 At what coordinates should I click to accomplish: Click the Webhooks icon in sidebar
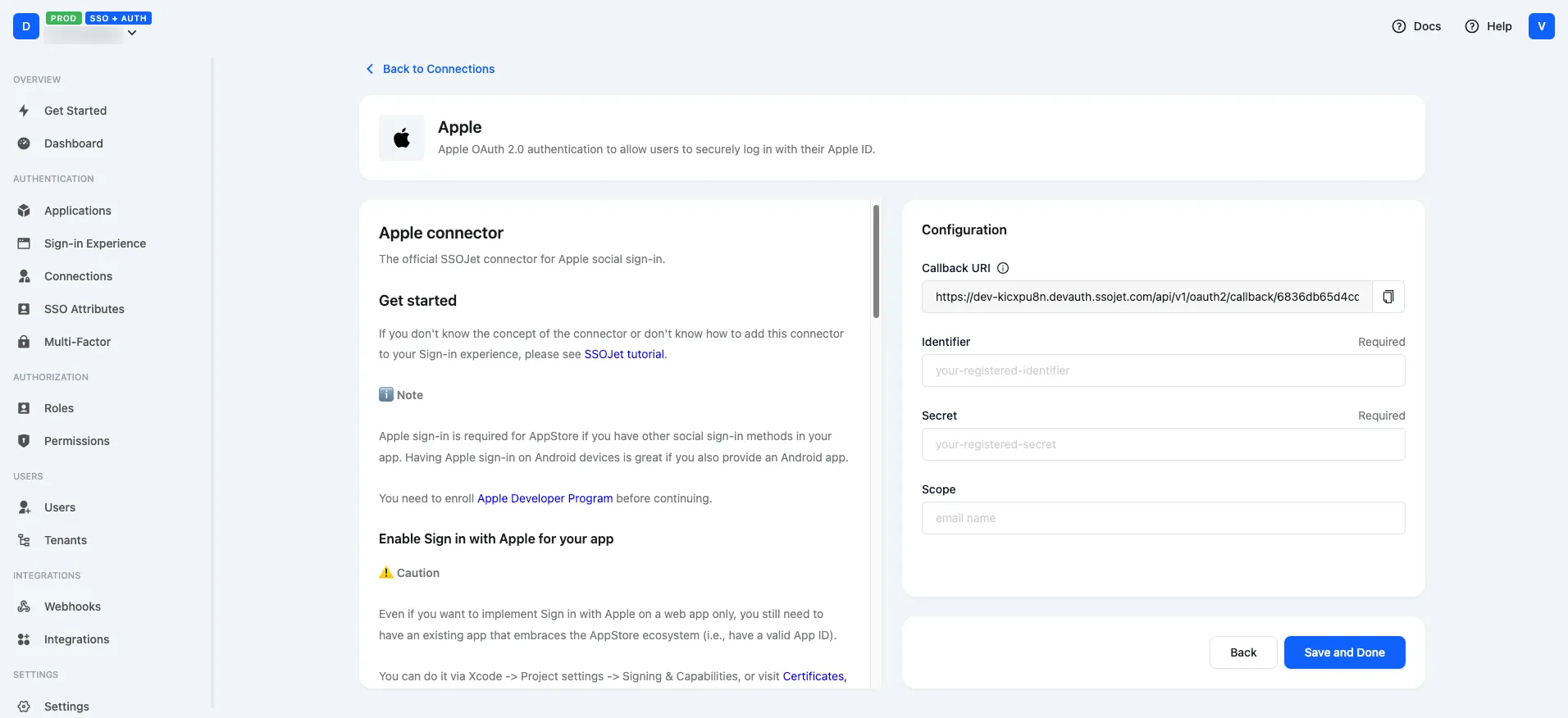[24, 607]
